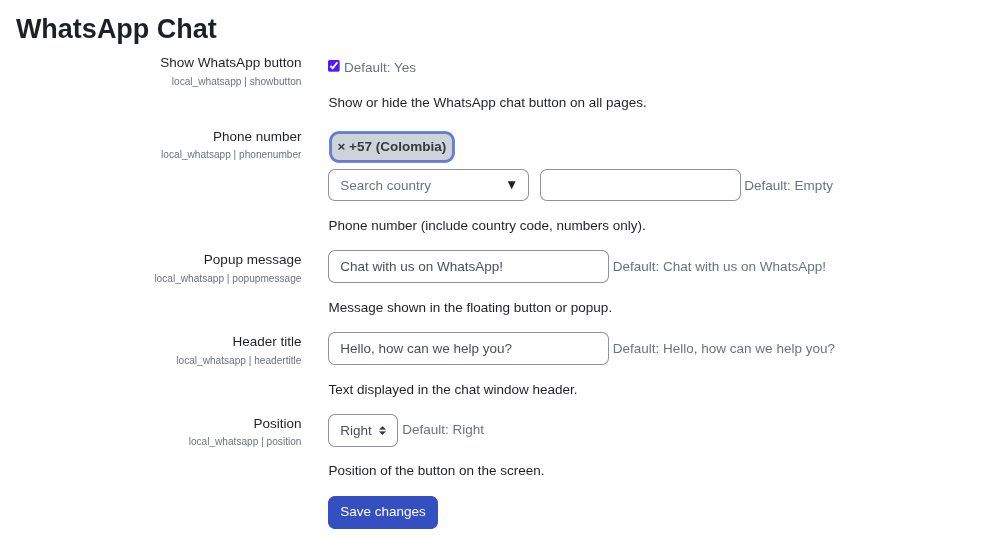
Task: Click the "Show WhatsApp button" setting label
Action: tap(230, 63)
